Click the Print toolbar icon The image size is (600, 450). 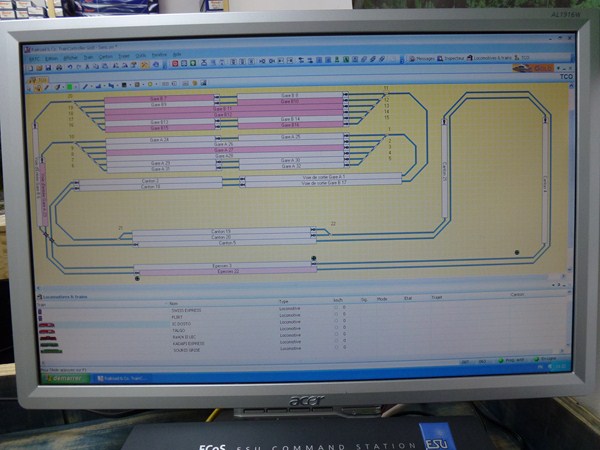pos(59,67)
